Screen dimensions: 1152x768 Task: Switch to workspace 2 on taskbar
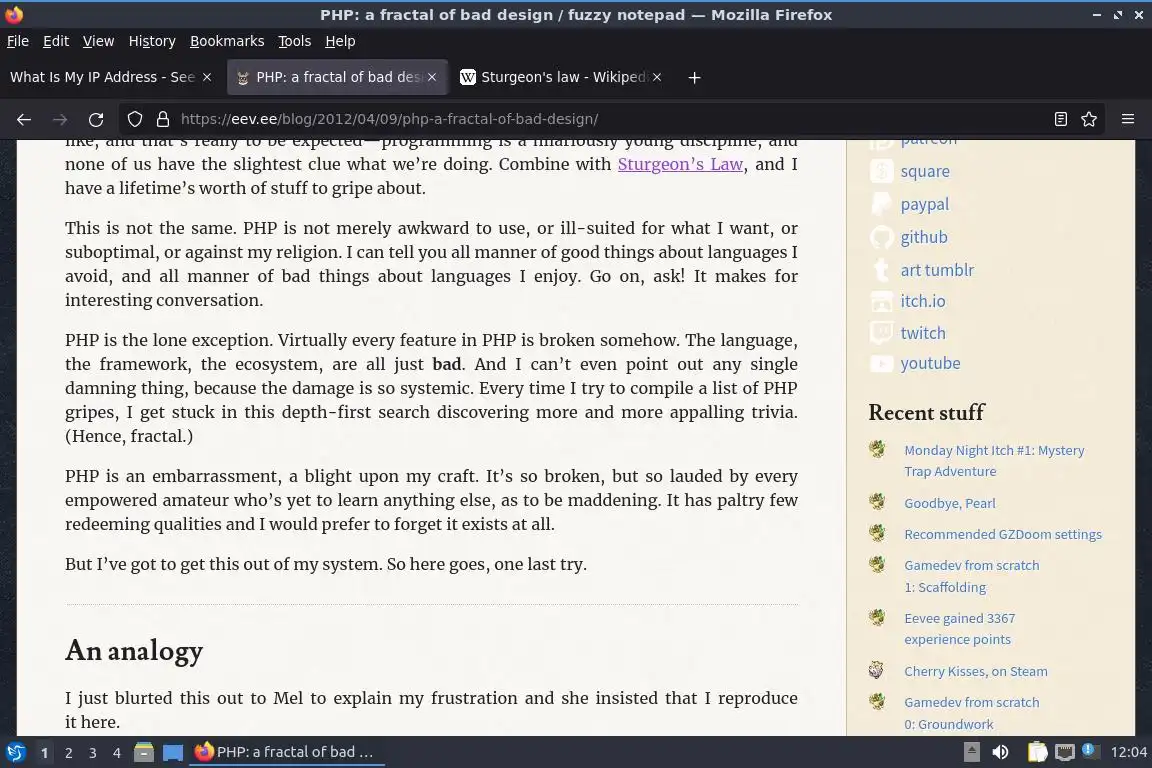pyautogui.click(x=68, y=753)
